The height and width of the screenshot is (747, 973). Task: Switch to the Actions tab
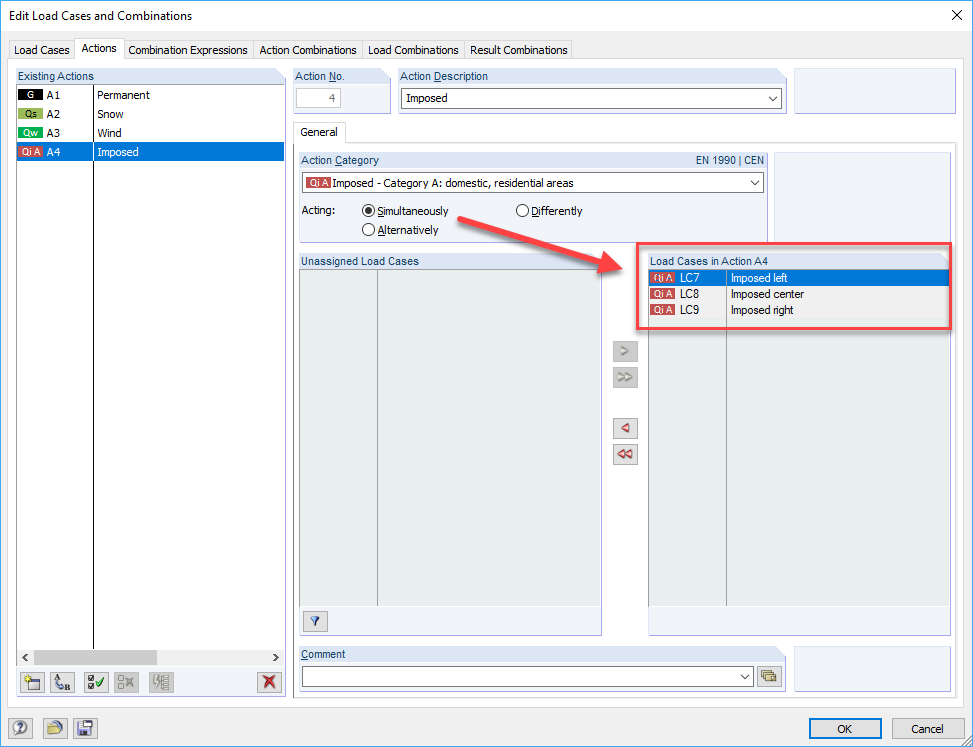pyautogui.click(x=99, y=48)
